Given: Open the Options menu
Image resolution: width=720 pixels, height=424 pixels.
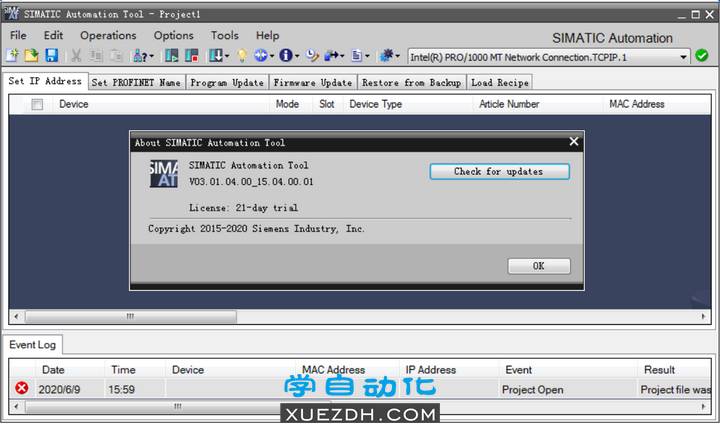Looking at the screenshot, I should tap(174, 35).
